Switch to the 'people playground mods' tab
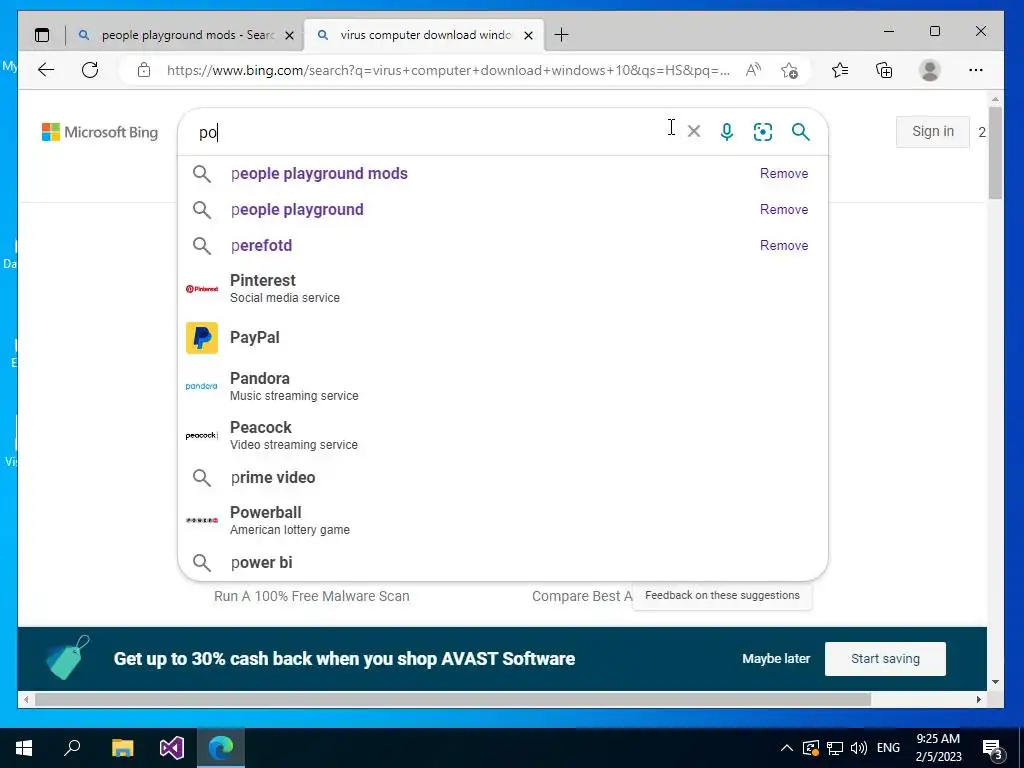 [187, 35]
